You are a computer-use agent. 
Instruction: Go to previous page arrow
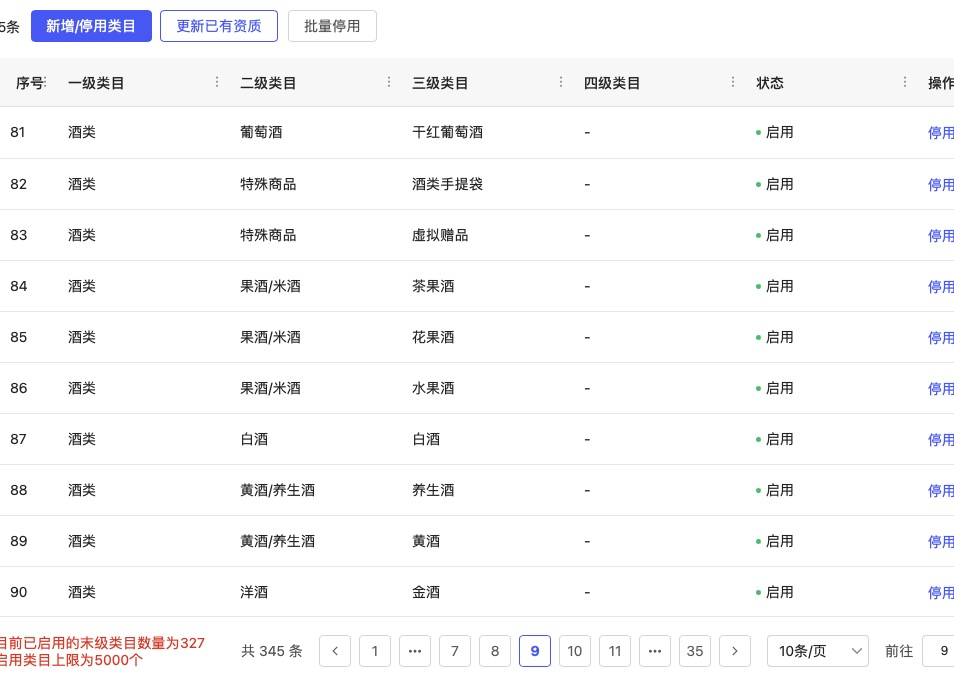point(335,651)
